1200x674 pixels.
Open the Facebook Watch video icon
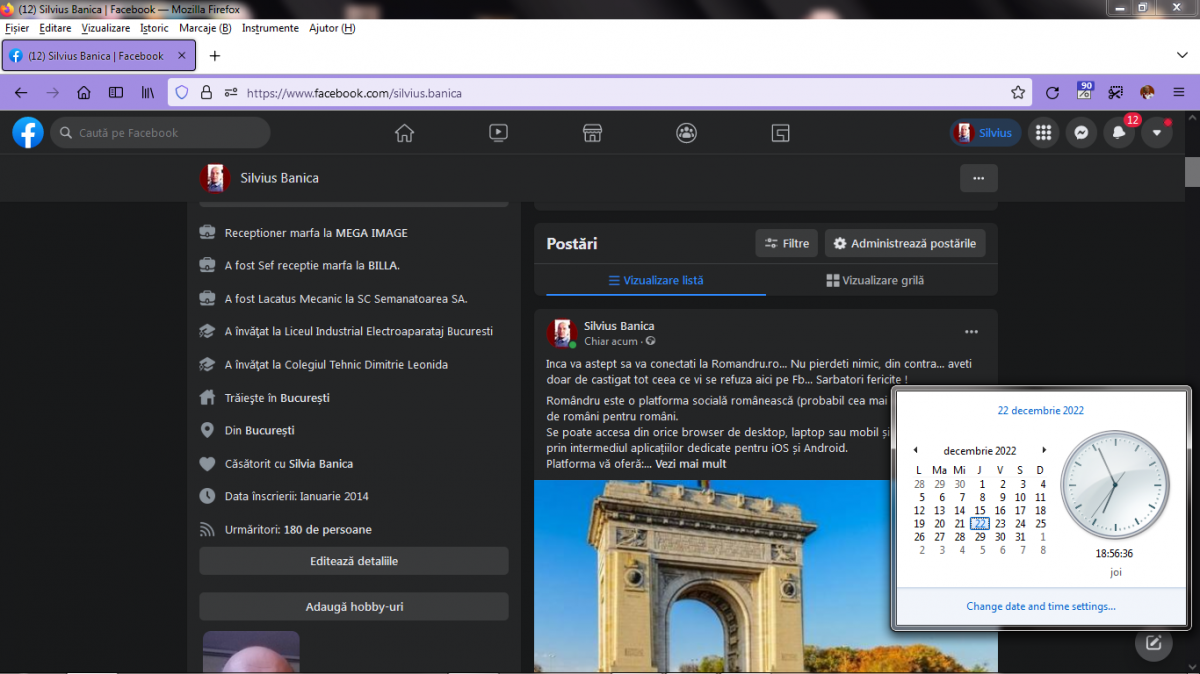498,133
